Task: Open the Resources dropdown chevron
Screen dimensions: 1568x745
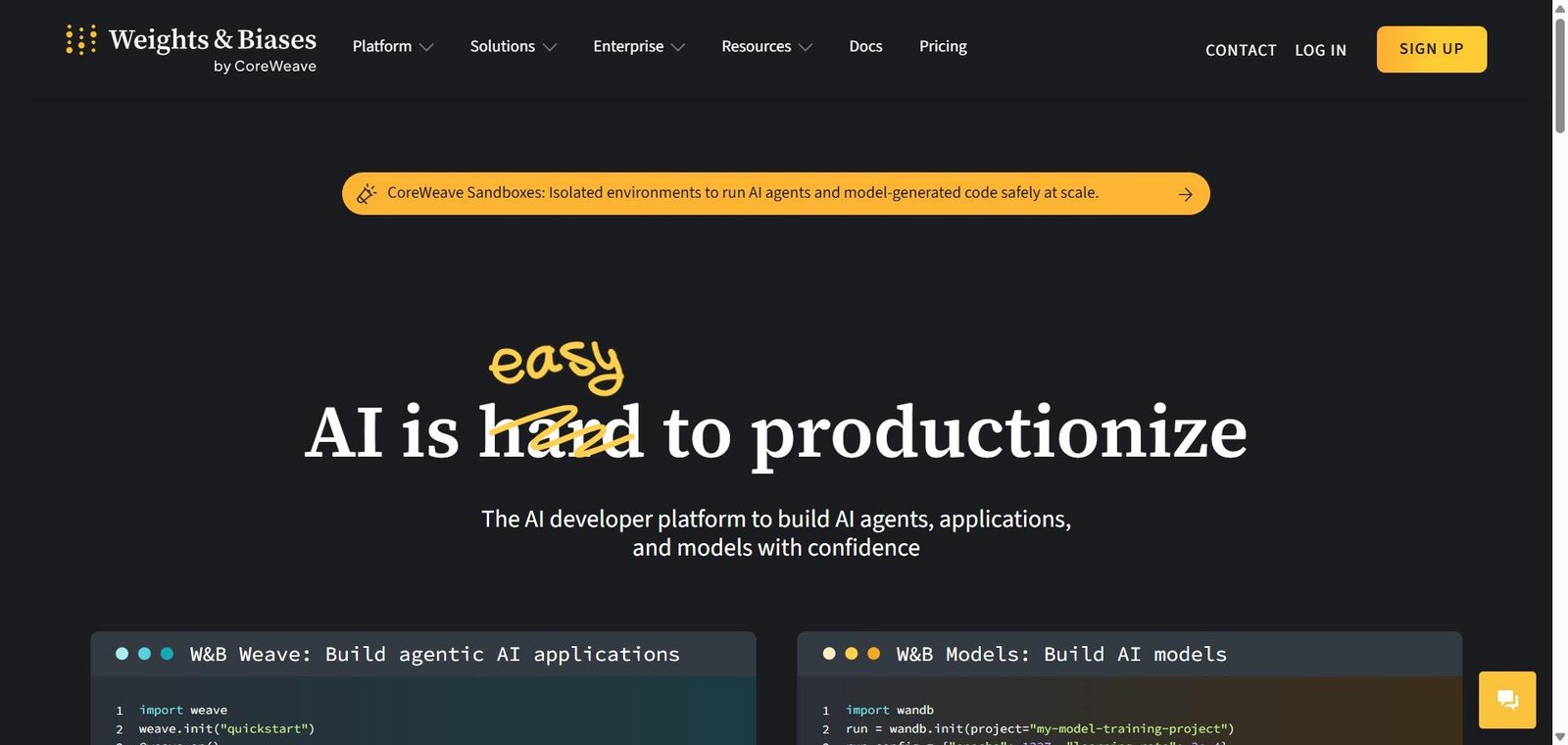Action: pyautogui.click(x=806, y=47)
